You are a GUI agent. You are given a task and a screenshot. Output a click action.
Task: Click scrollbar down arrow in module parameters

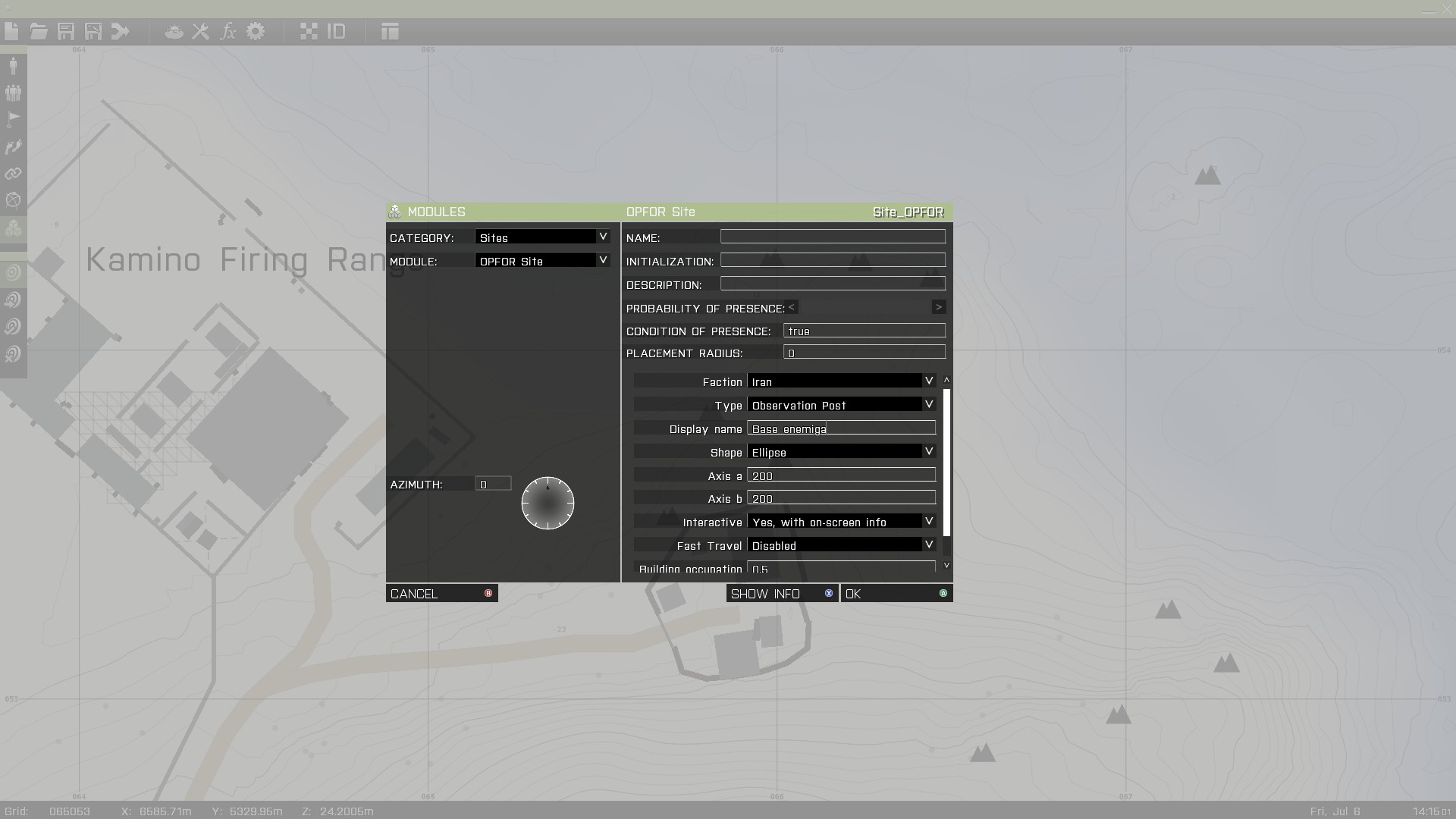click(x=946, y=566)
